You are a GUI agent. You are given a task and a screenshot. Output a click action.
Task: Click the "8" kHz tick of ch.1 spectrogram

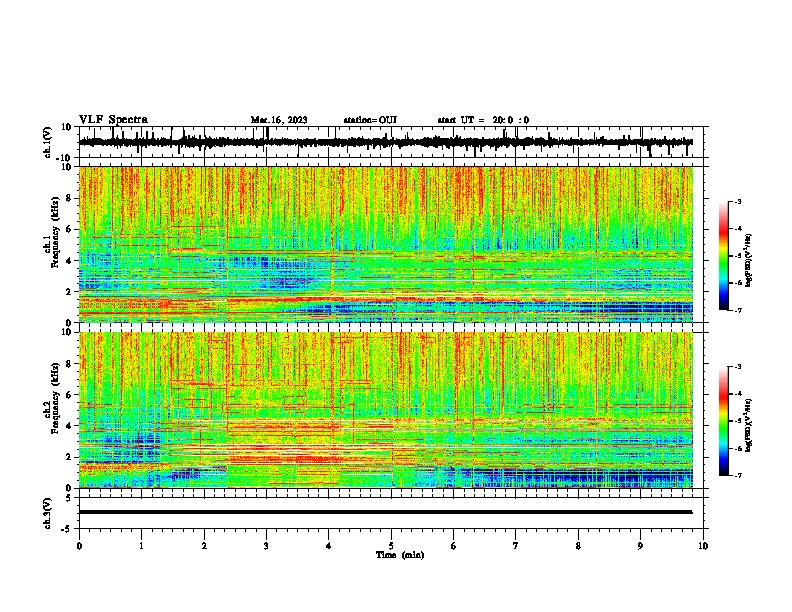click(x=69, y=198)
